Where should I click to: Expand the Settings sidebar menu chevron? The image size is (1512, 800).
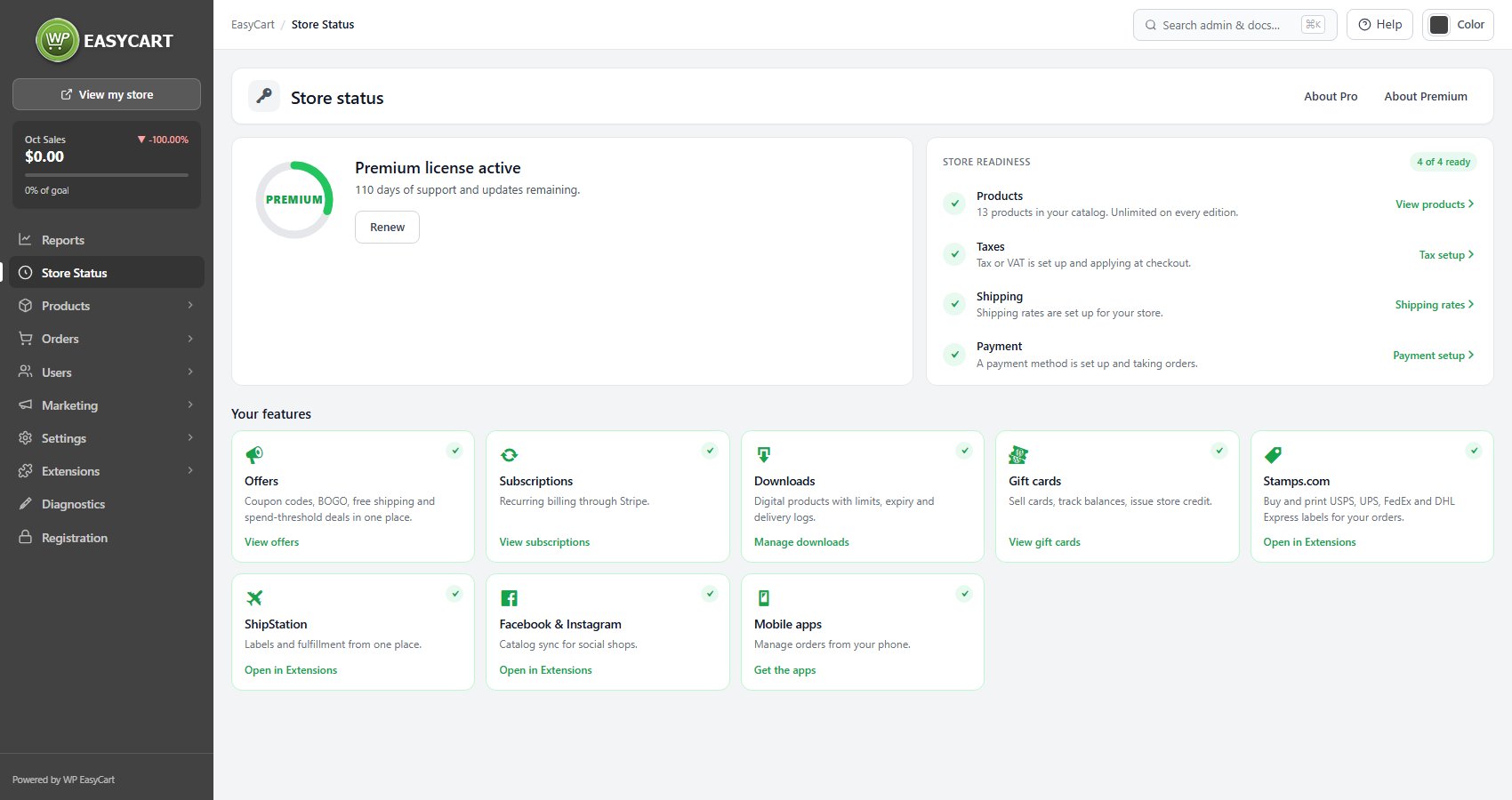(x=190, y=438)
